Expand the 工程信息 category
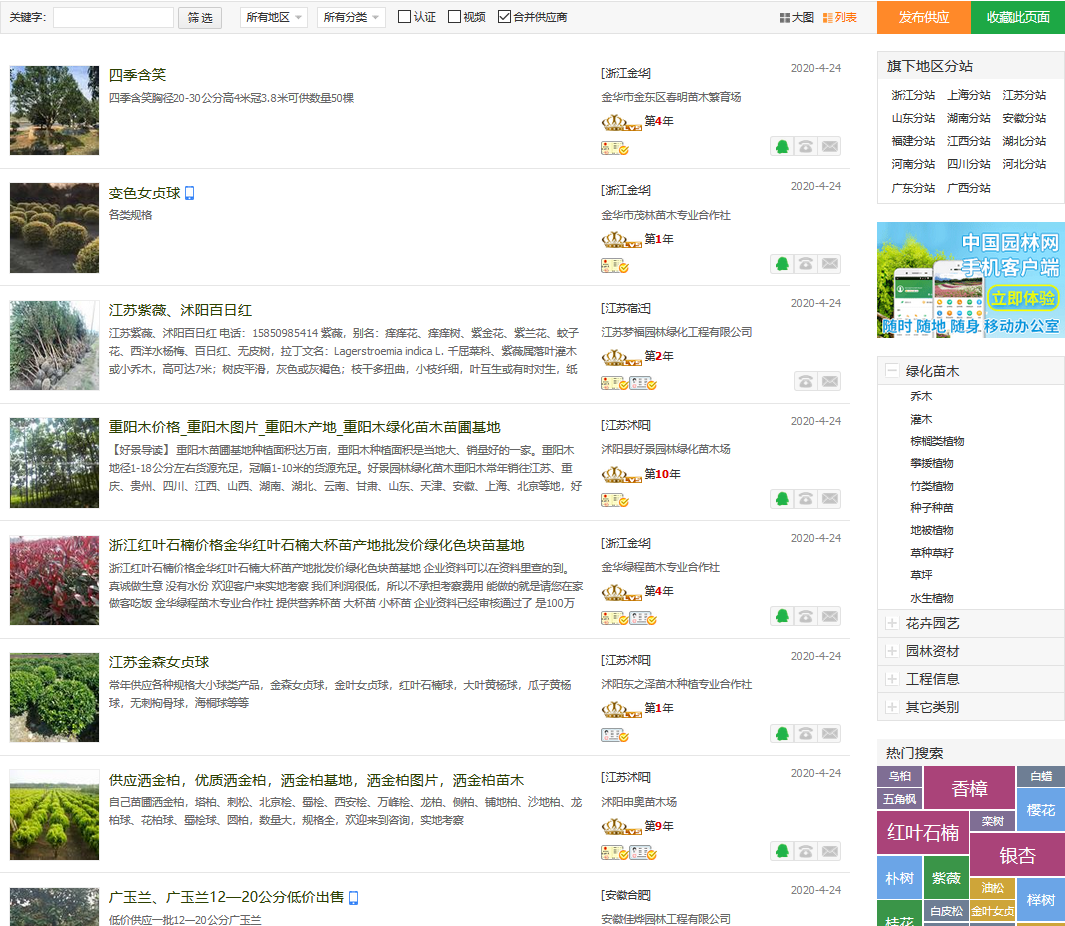This screenshot has height=926, width=1065. (892, 679)
